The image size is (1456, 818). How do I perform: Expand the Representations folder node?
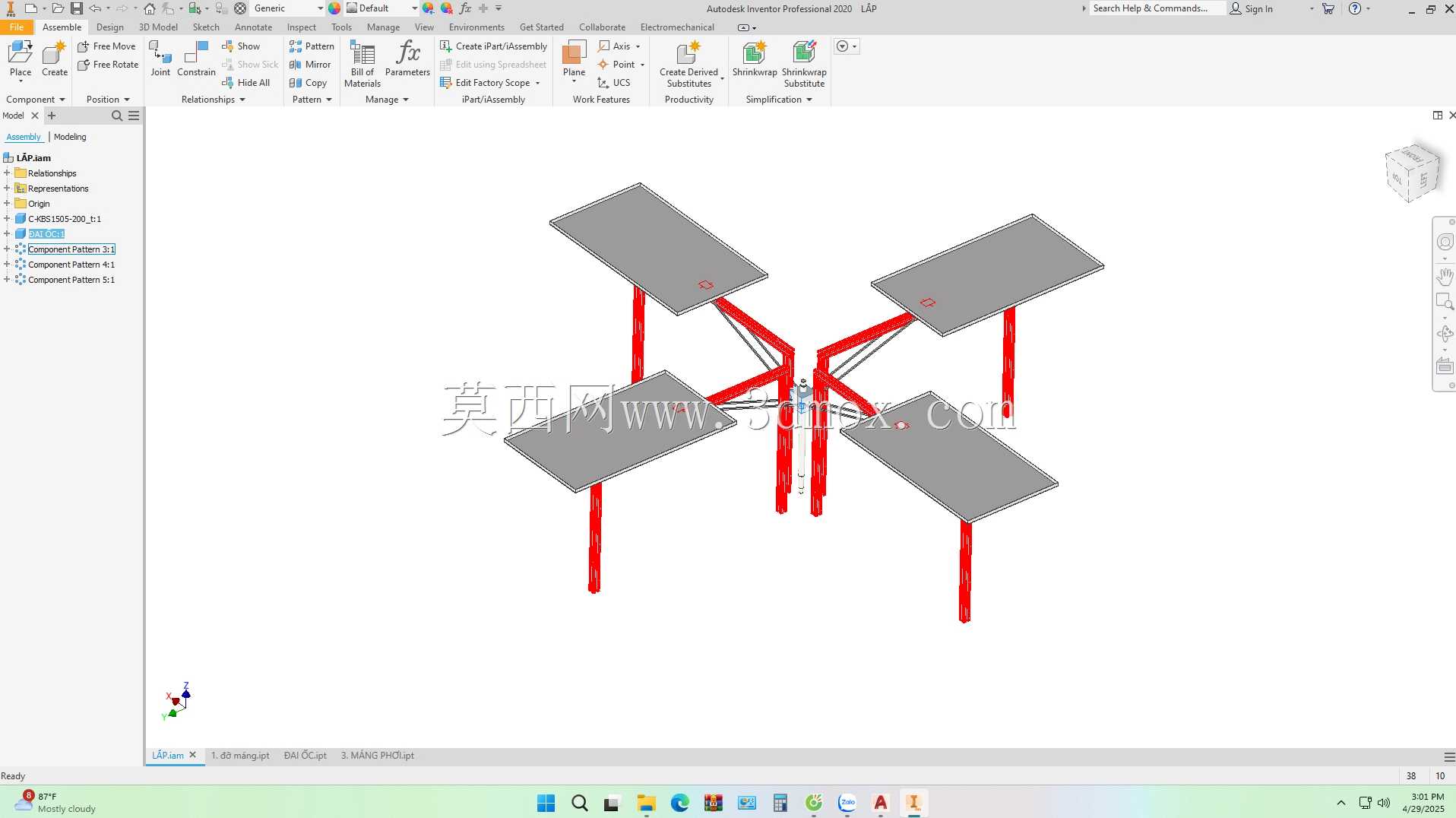click(7, 189)
